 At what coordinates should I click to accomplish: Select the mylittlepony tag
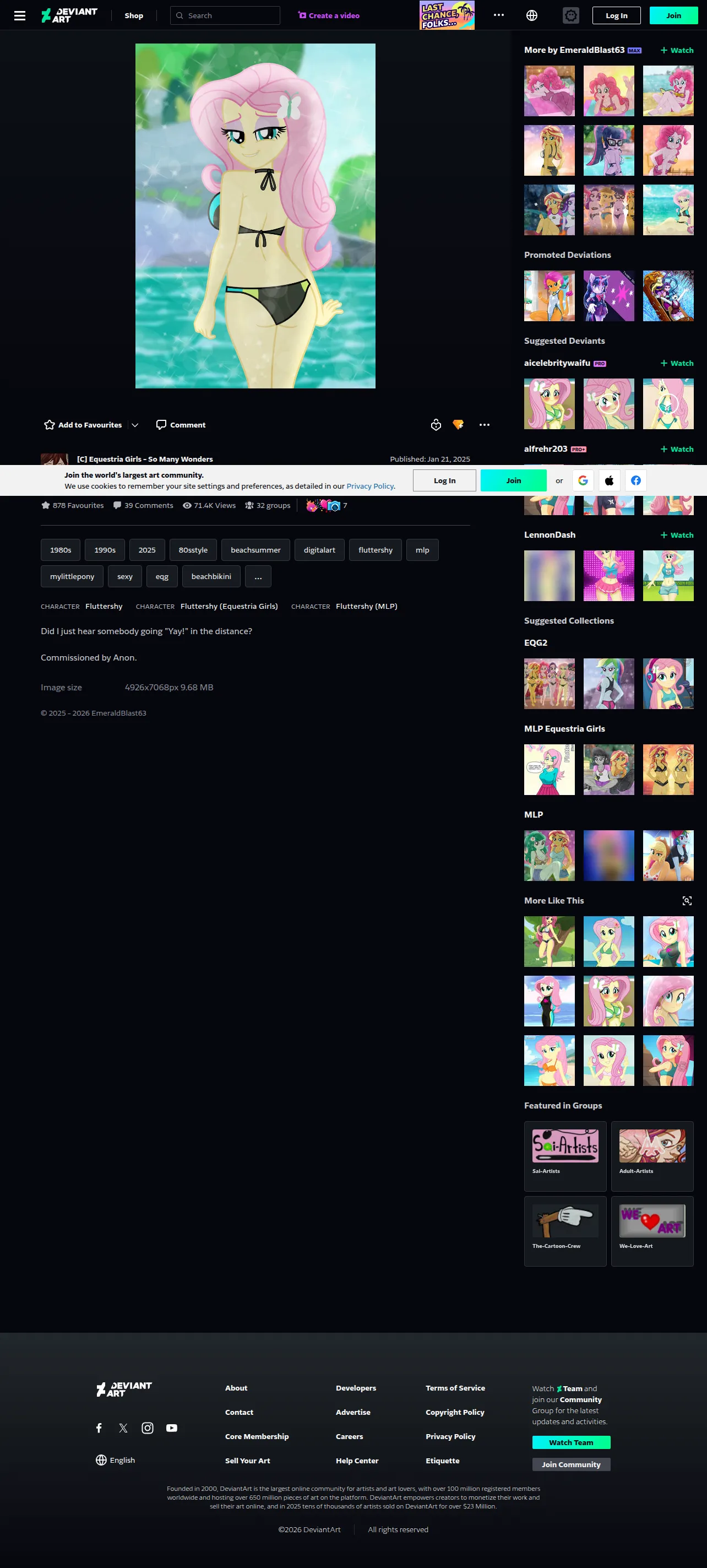coord(72,576)
